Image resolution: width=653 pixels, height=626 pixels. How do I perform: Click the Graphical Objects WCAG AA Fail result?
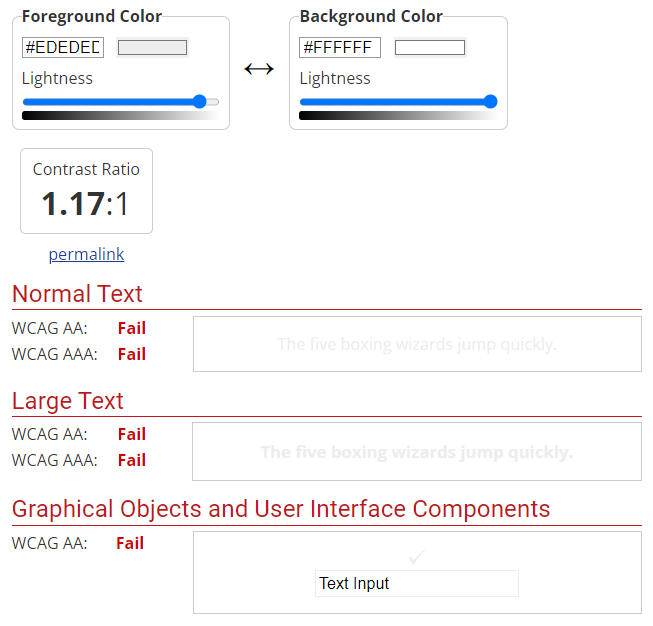[x=130, y=543]
